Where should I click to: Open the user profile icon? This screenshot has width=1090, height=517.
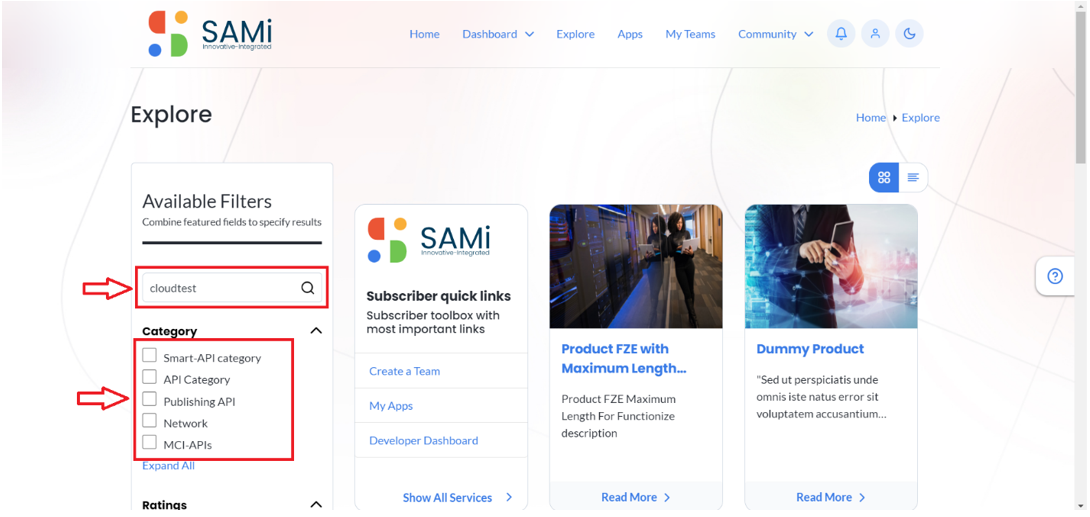click(x=875, y=33)
